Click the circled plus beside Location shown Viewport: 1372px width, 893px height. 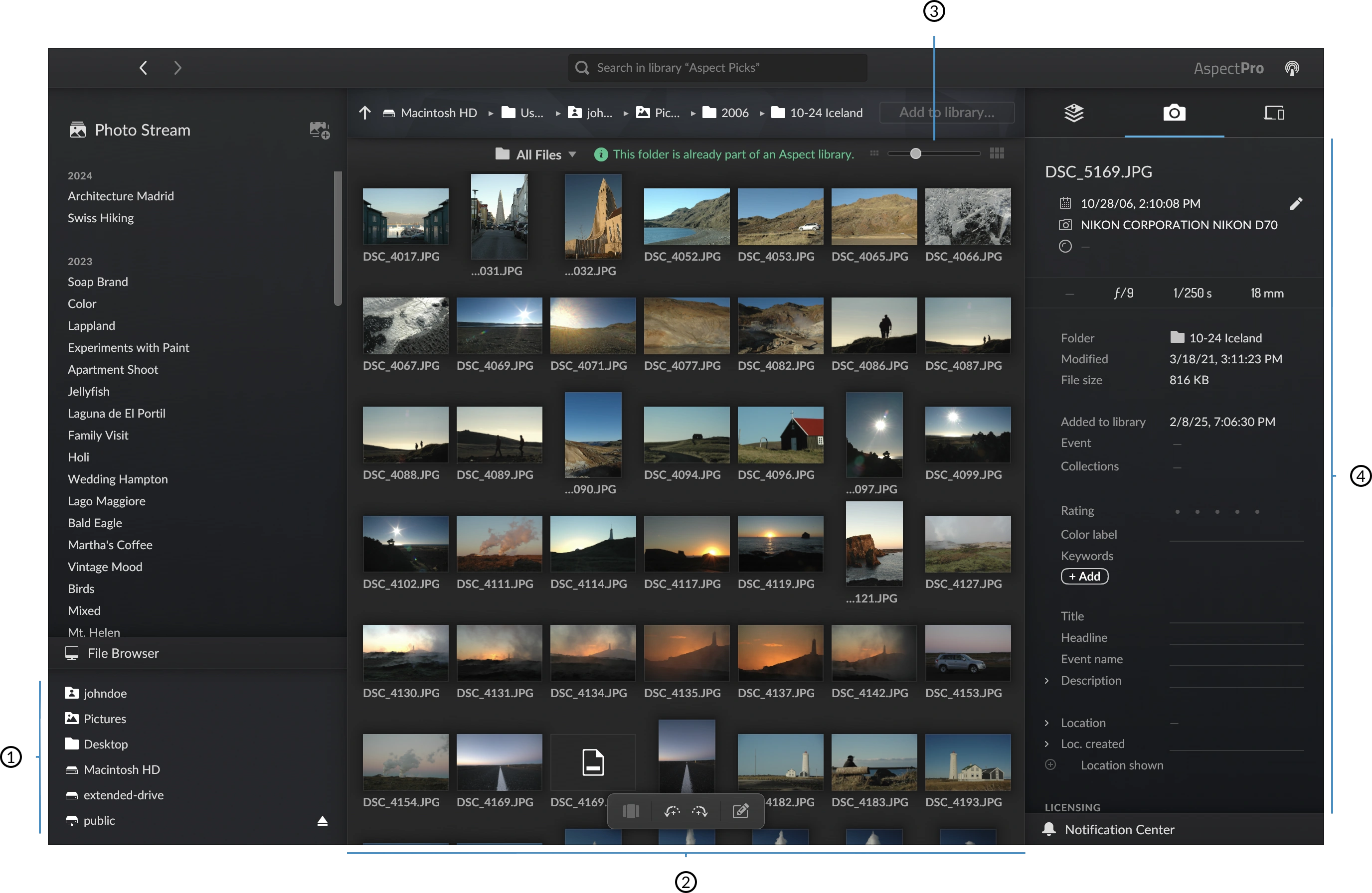click(1050, 765)
